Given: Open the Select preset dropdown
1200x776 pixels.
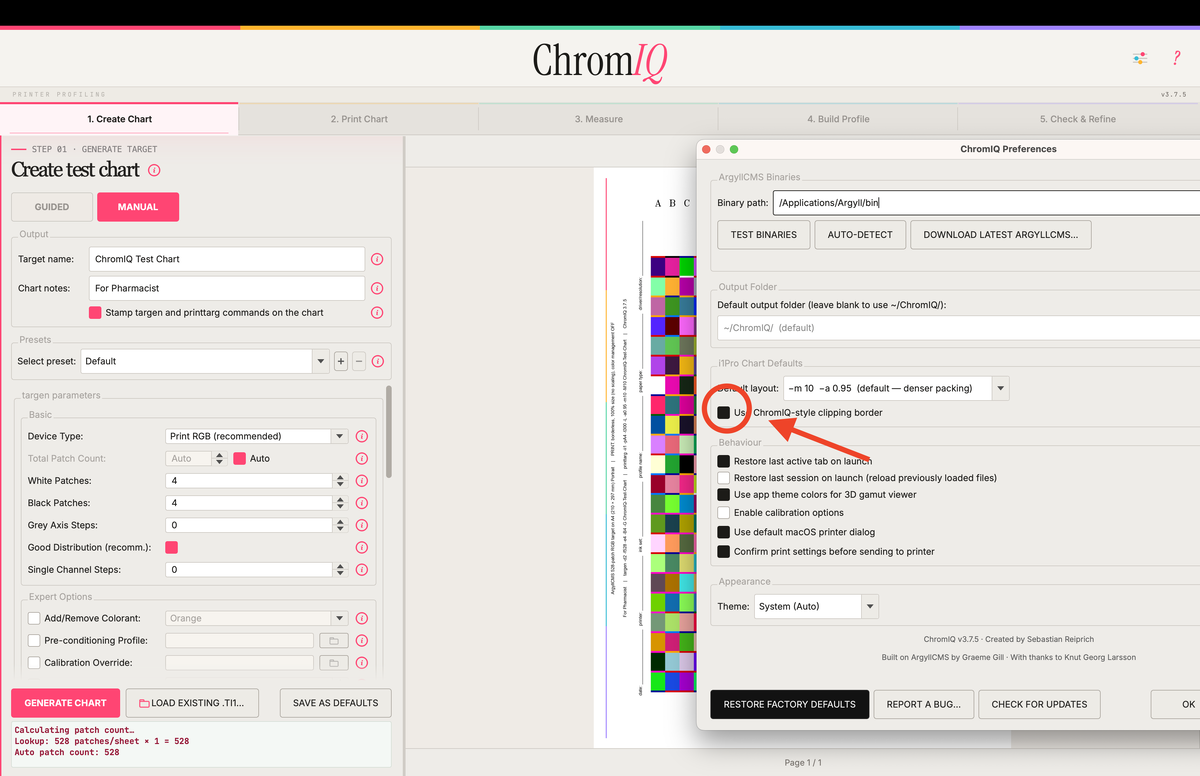Looking at the screenshot, I should (x=205, y=361).
